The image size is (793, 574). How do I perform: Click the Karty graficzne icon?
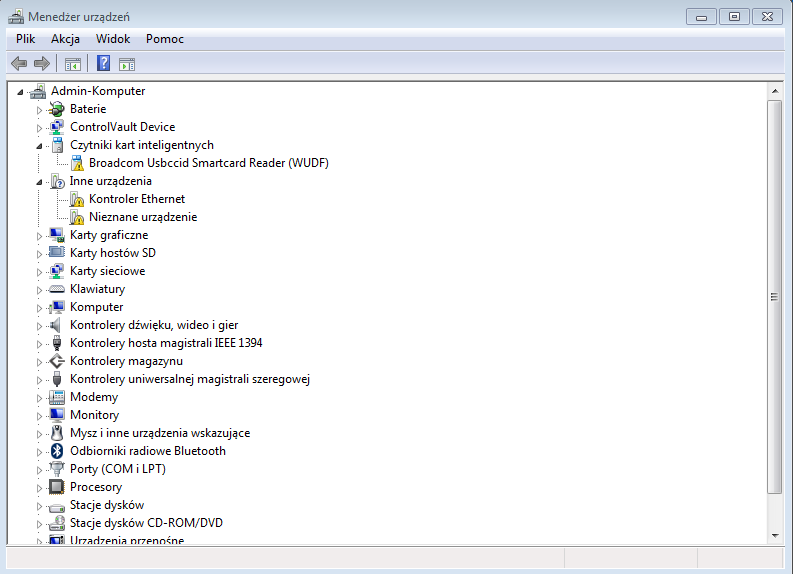pos(57,235)
